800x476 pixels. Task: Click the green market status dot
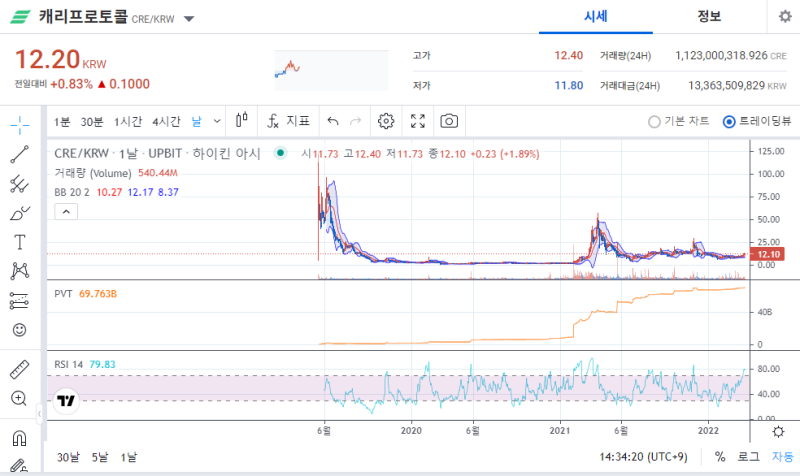pos(280,153)
